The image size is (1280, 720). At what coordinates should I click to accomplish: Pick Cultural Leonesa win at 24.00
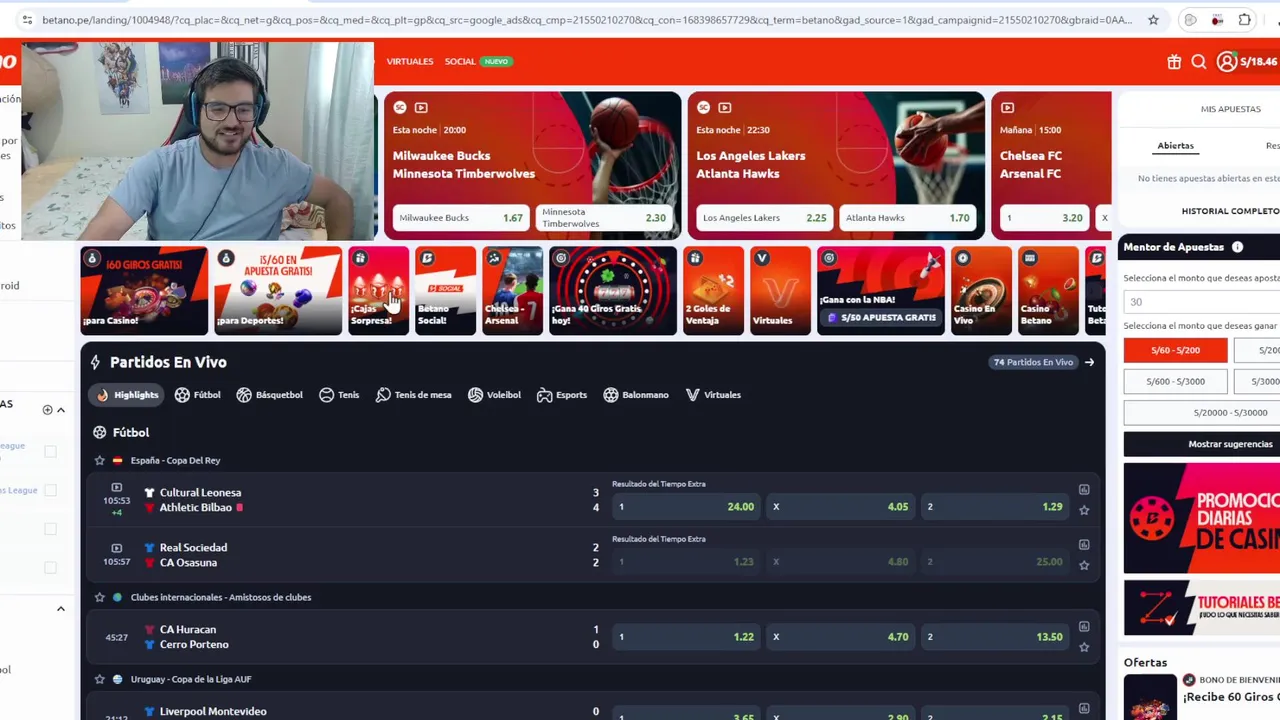point(686,507)
